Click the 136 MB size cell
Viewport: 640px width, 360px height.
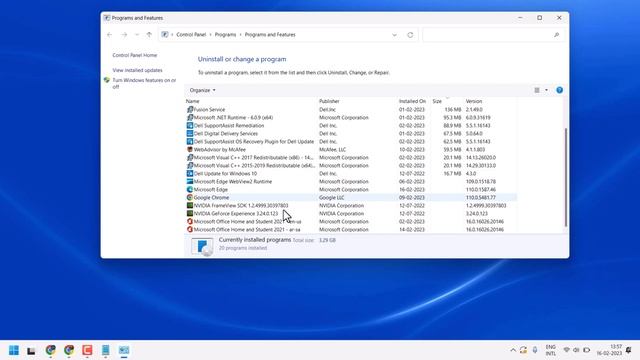pos(453,109)
